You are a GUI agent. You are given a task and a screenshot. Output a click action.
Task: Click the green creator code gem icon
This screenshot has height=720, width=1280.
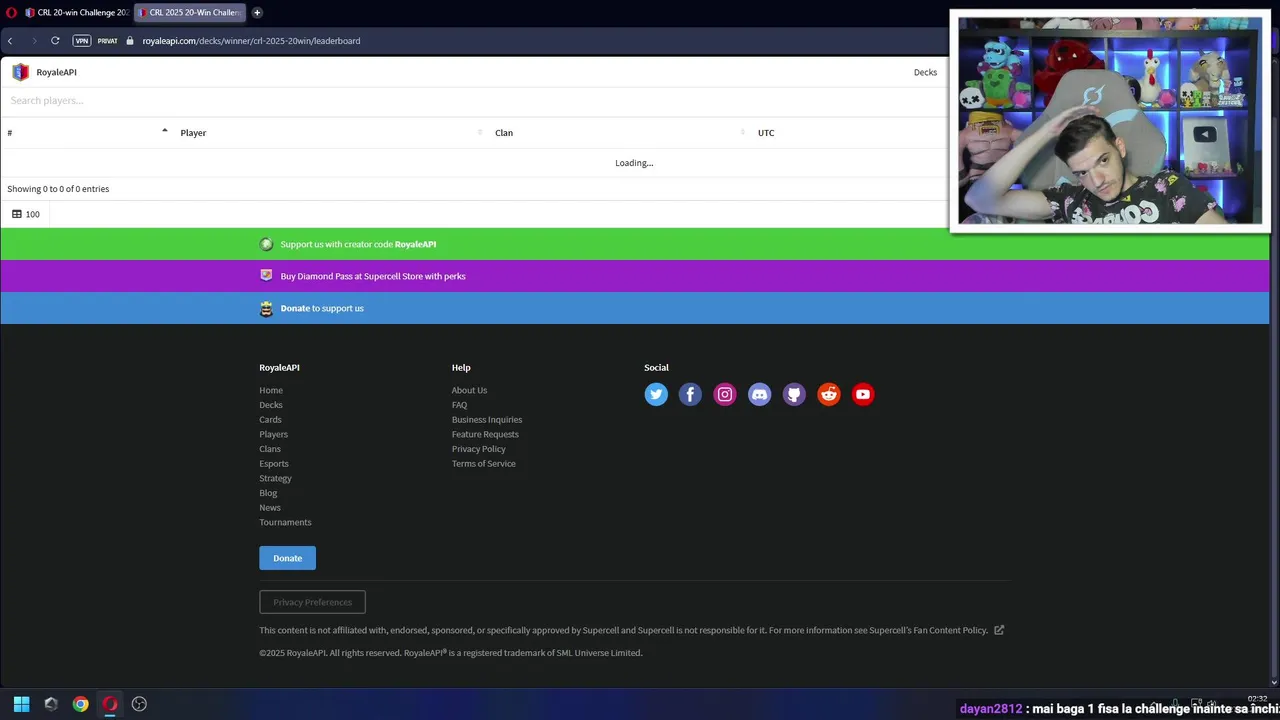(x=266, y=244)
